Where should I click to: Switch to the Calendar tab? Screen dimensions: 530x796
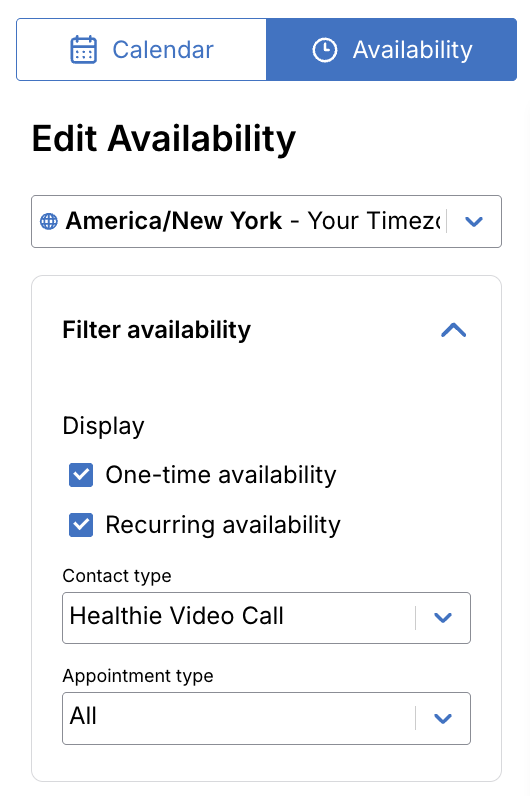click(x=142, y=49)
